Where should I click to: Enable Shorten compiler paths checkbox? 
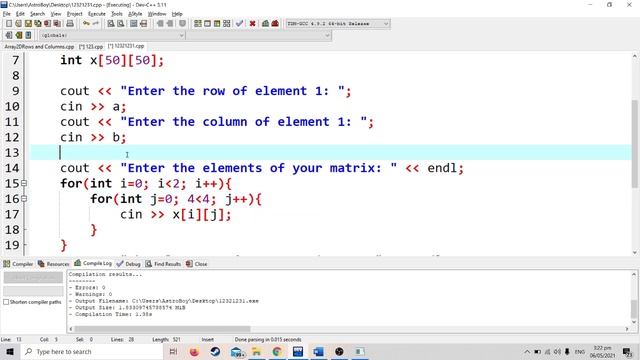point(6,302)
